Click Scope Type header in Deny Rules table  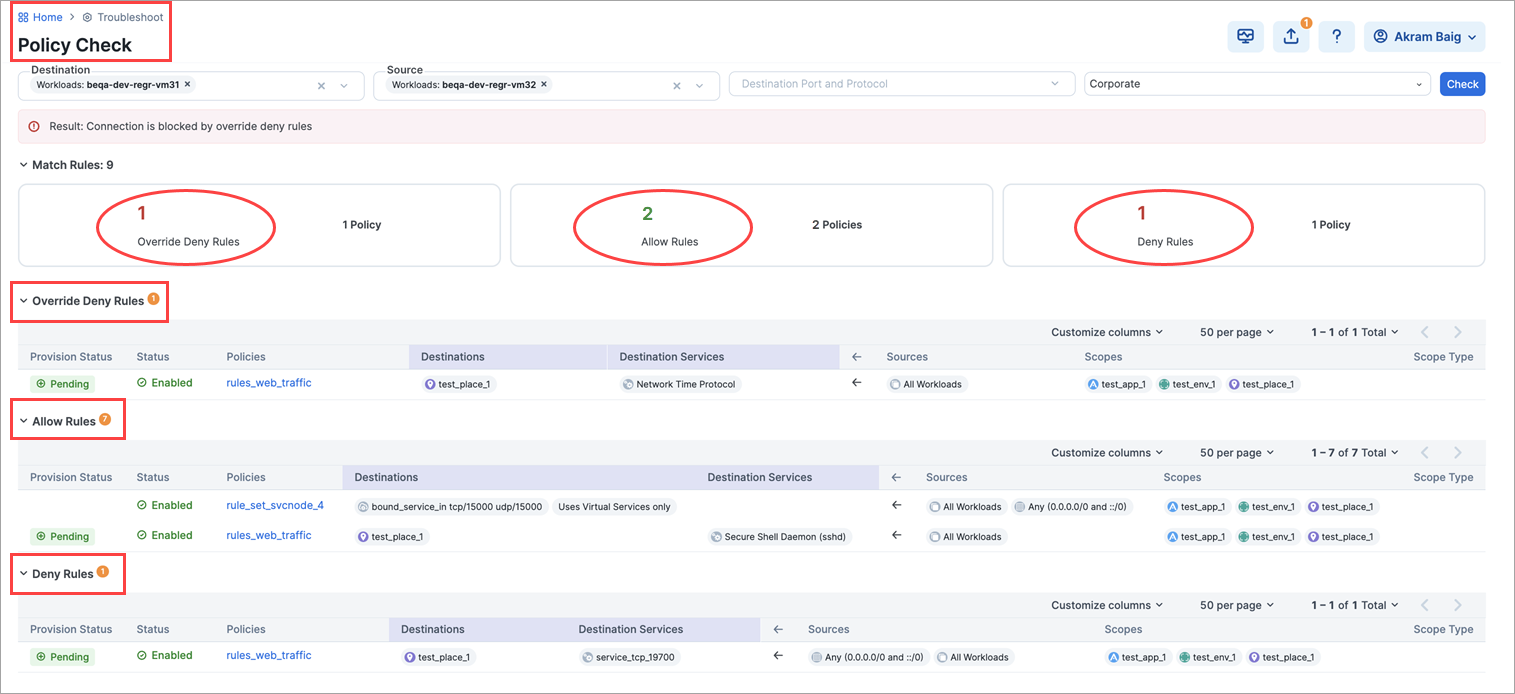pyautogui.click(x=1443, y=630)
